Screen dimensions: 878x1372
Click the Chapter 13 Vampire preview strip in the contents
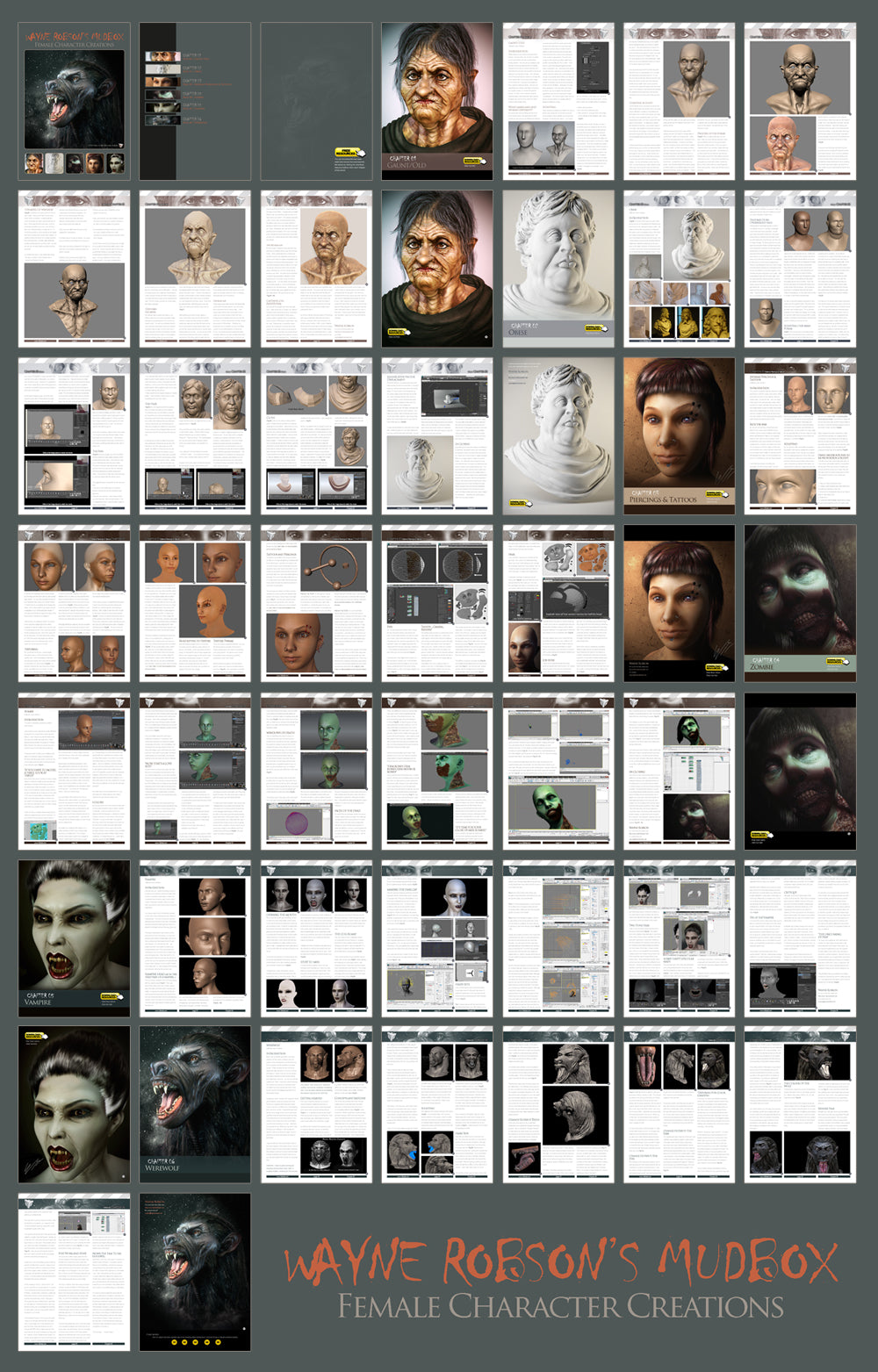tap(162, 107)
